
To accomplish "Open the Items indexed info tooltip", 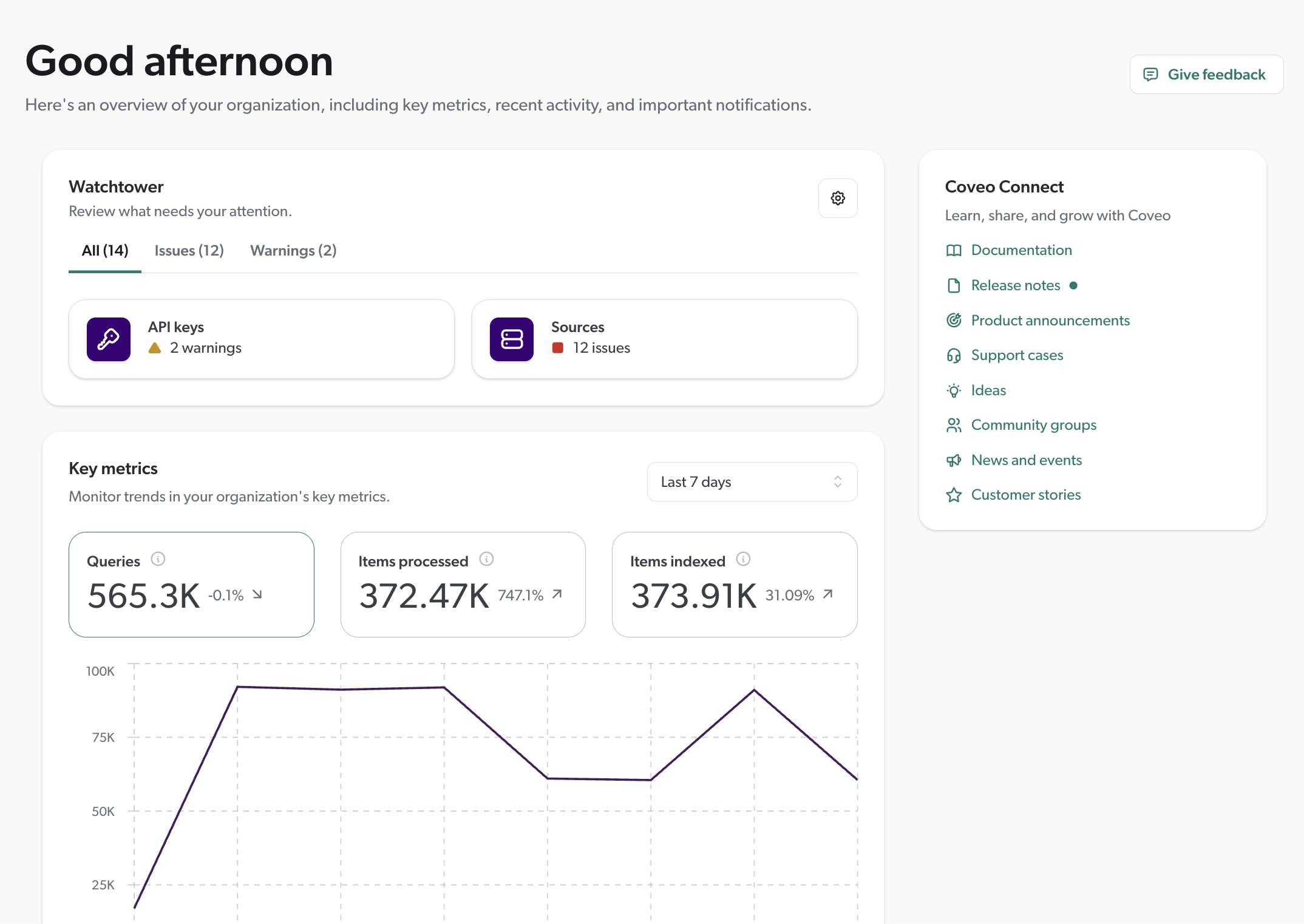I will click(x=744, y=560).
